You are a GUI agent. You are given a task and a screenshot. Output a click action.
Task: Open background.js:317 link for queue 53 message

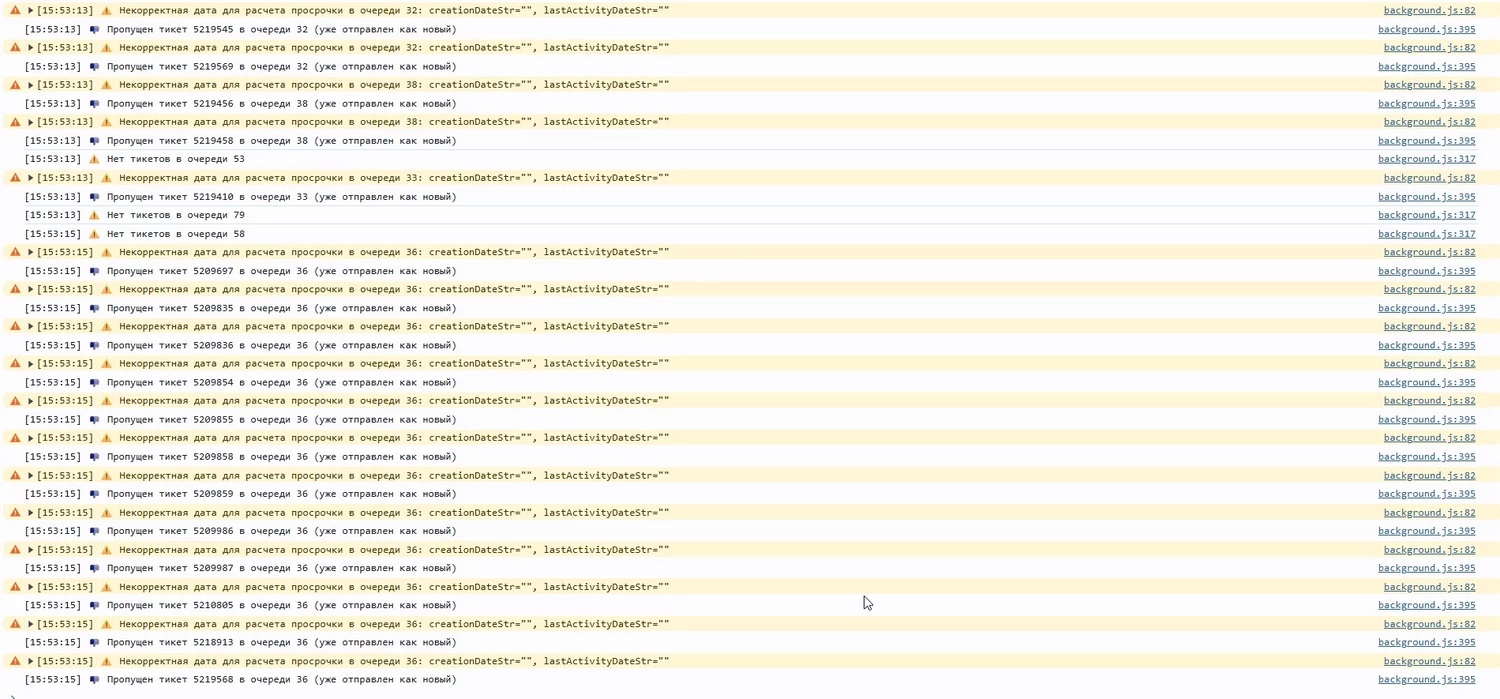(1426, 159)
